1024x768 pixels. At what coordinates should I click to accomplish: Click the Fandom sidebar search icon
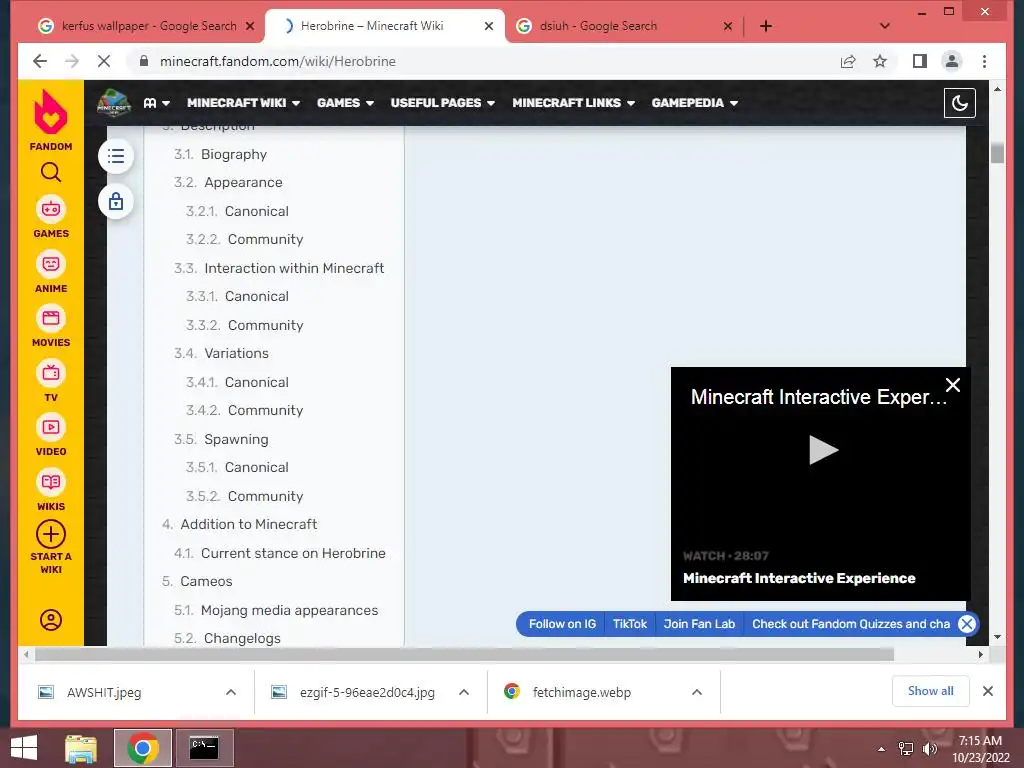click(51, 172)
